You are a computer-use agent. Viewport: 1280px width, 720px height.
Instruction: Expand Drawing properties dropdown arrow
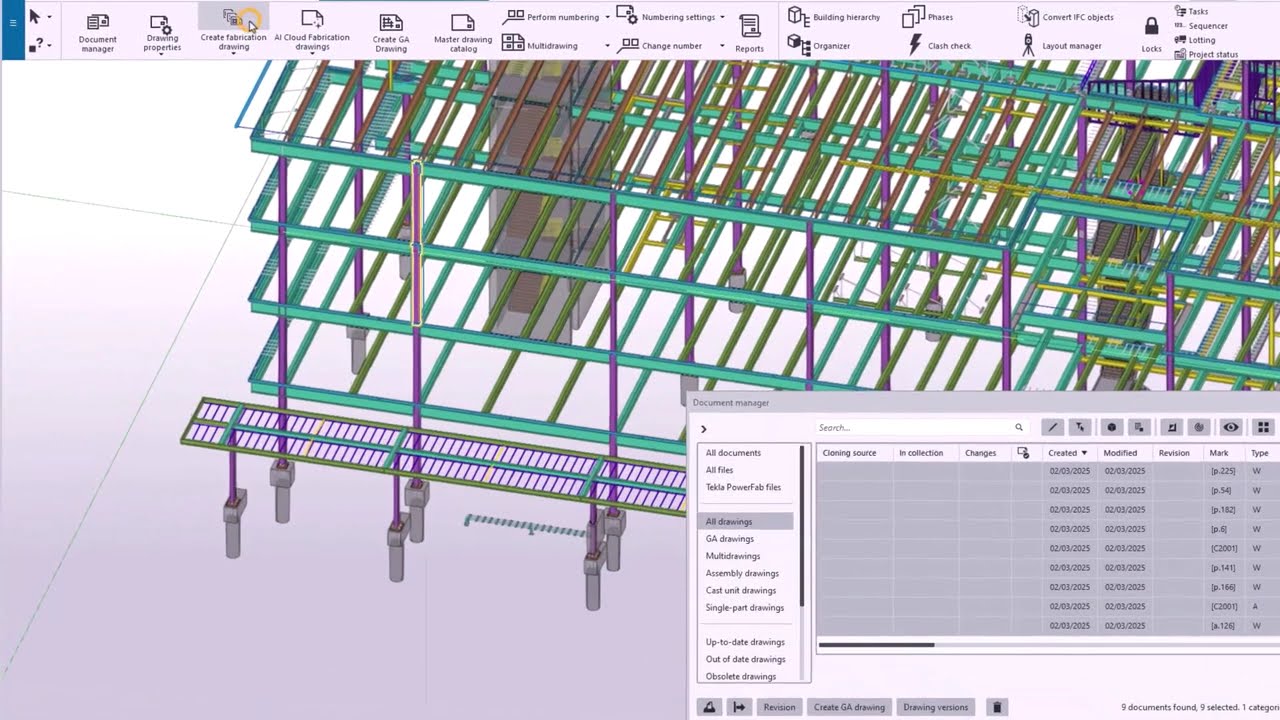[x=161, y=54]
